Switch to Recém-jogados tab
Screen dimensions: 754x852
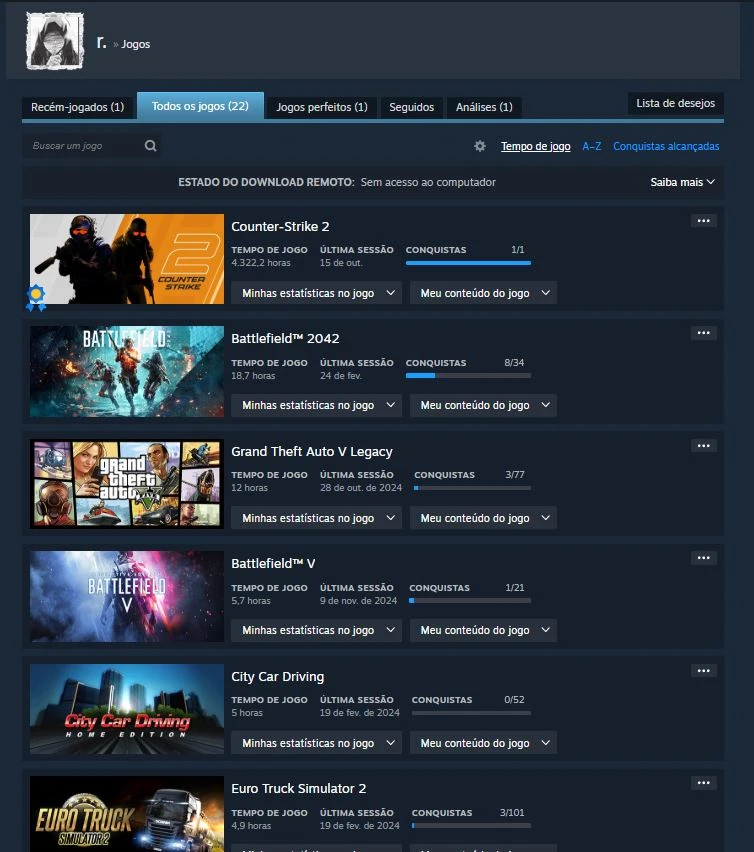tap(77, 107)
